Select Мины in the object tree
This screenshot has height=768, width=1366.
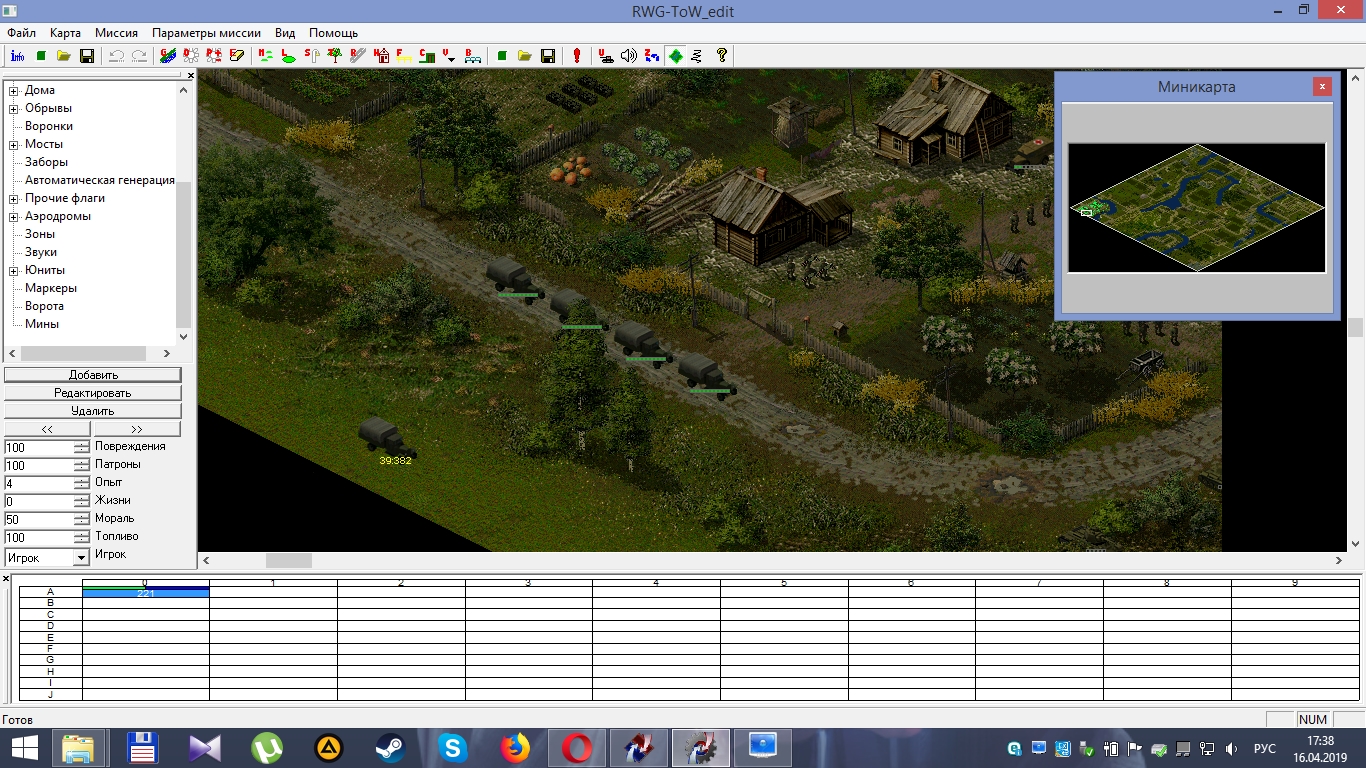[42, 324]
